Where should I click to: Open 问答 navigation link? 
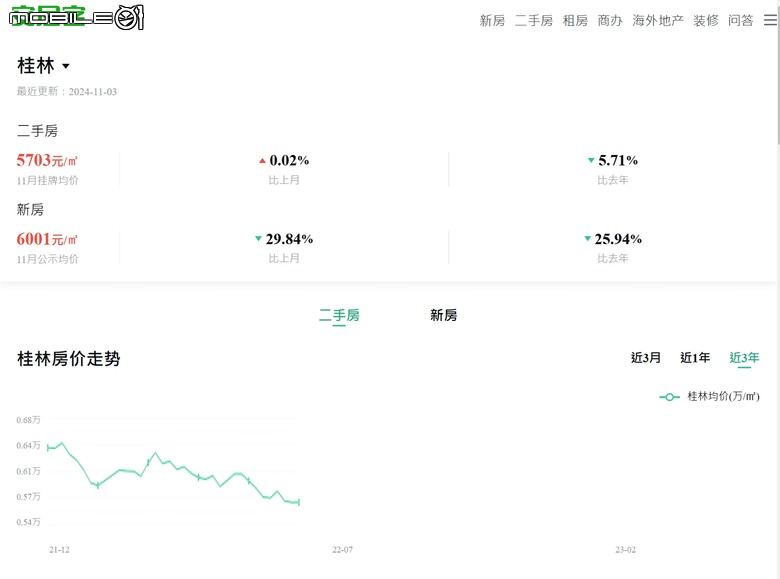click(741, 20)
